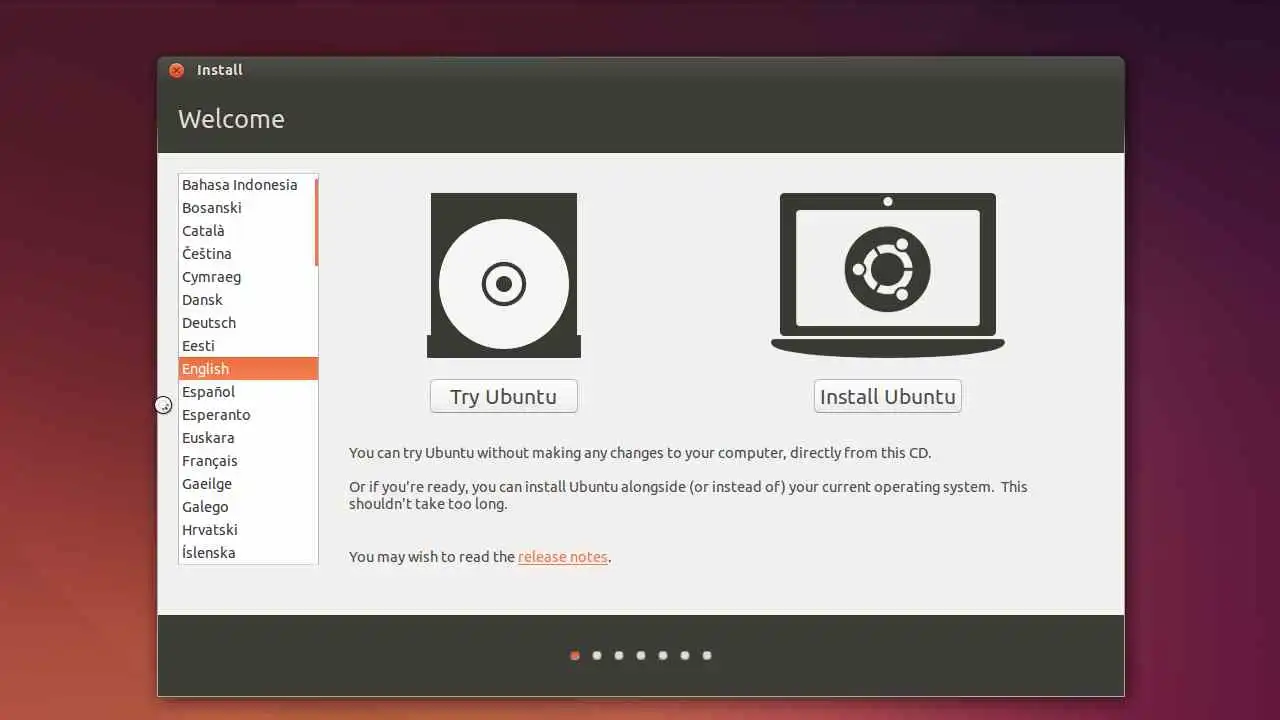Switch language to Español
Screen dimensions: 1280x720
pyautogui.click(x=247, y=392)
